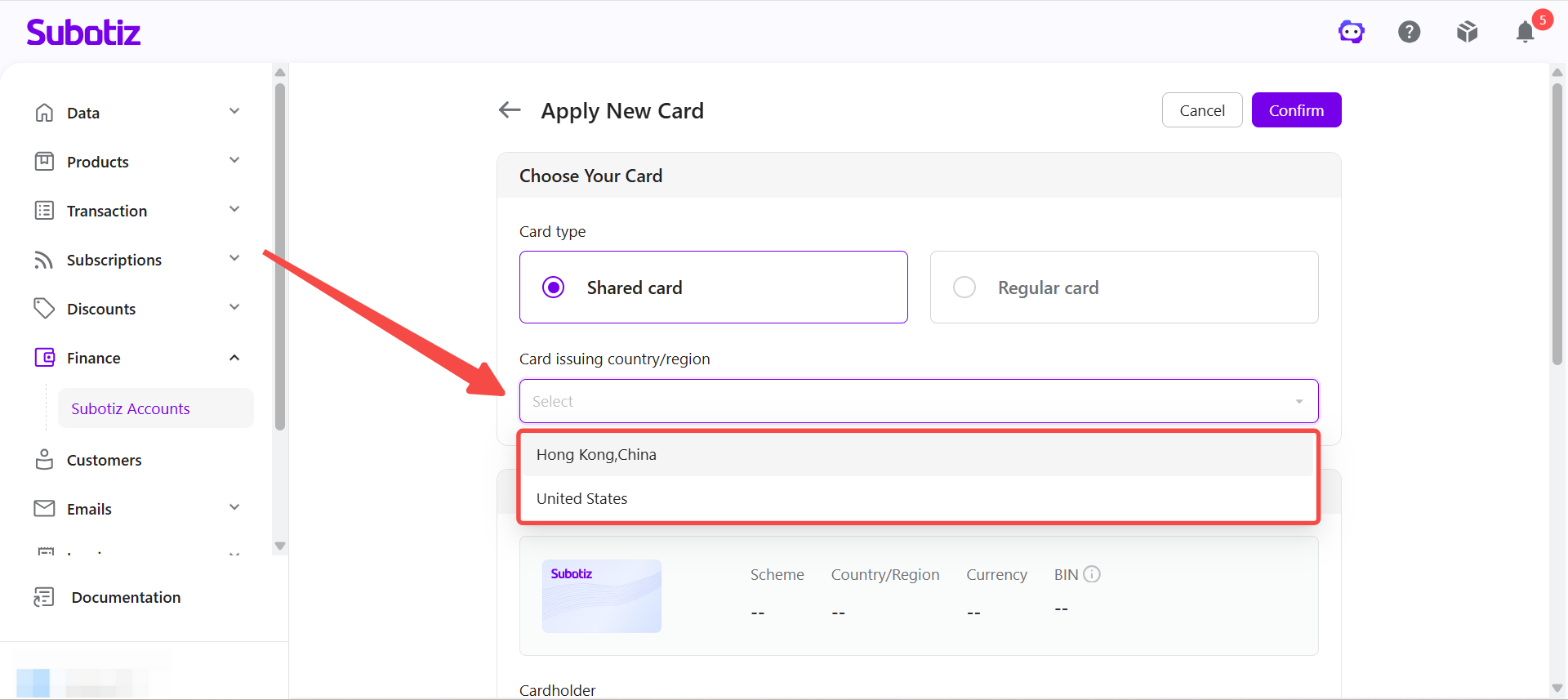The width and height of the screenshot is (1568, 700).
Task: Click the Transaction list icon
Action: [x=44, y=210]
